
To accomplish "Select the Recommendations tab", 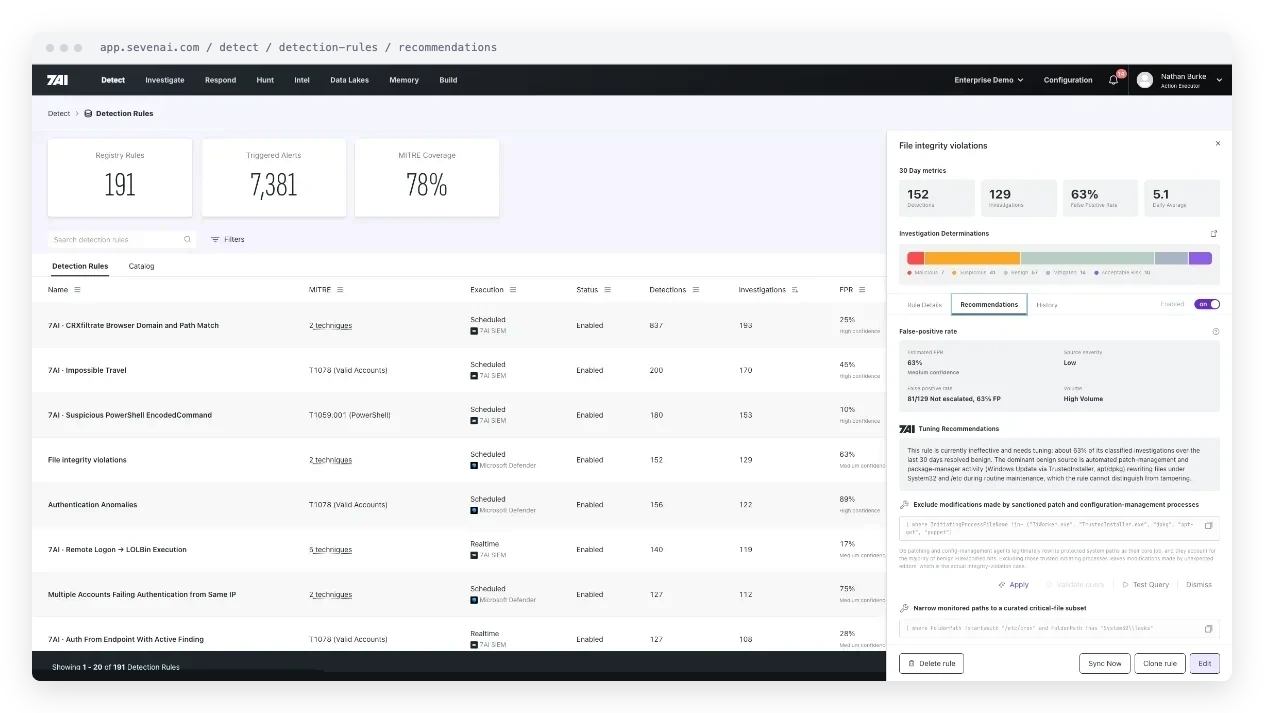I will (989, 304).
